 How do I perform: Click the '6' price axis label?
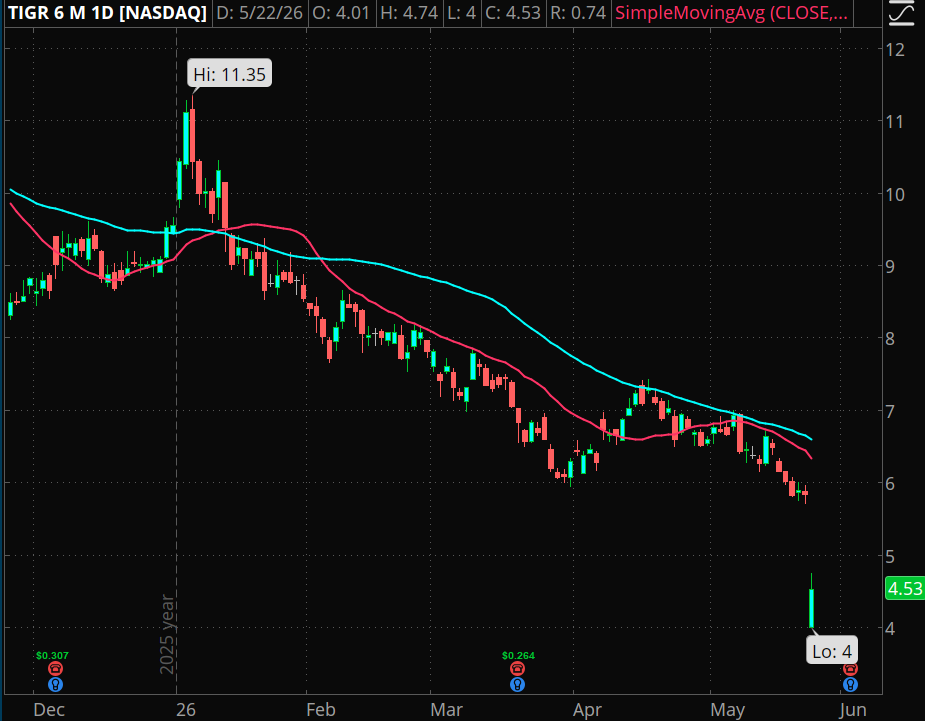click(890, 484)
